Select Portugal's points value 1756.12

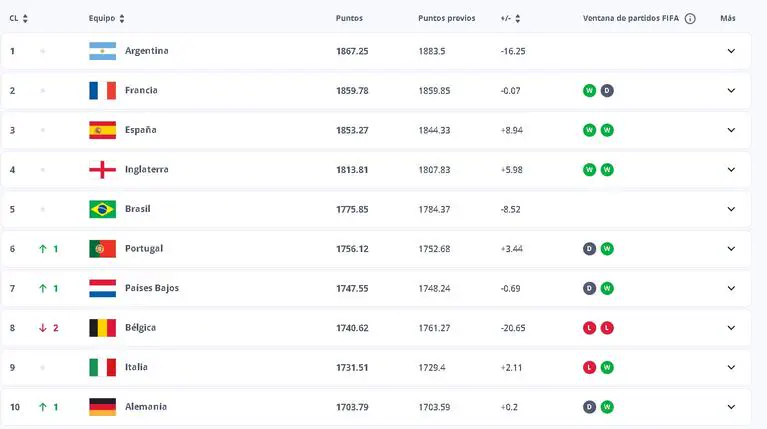coord(352,249)
